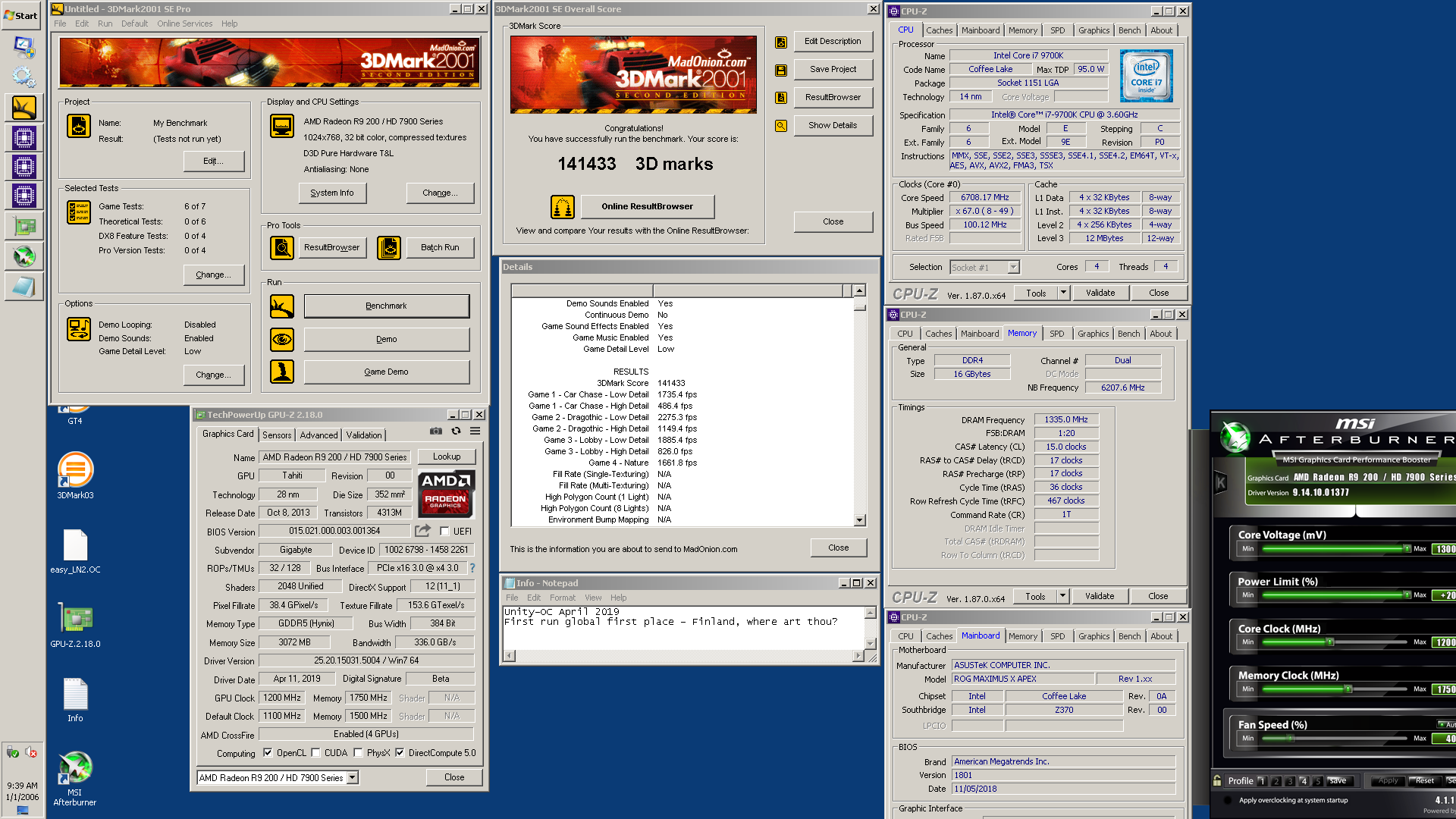Switch to the Advanced tab in GPU-Z
Image resolution: width=1456 pixels, height=819 pixels.
click(x=318, y=435)
